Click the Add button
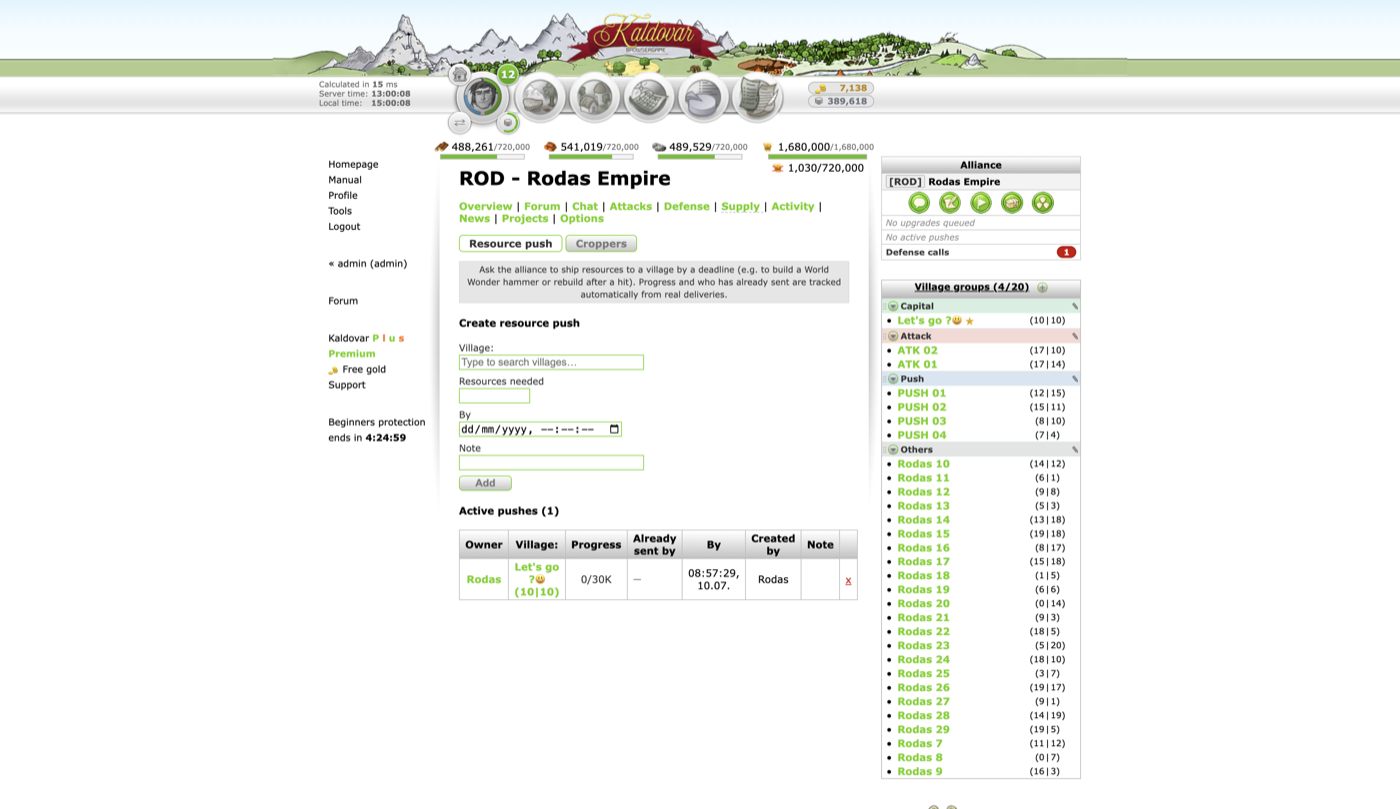Screen dimensions: 1400x809 point(485,483)
